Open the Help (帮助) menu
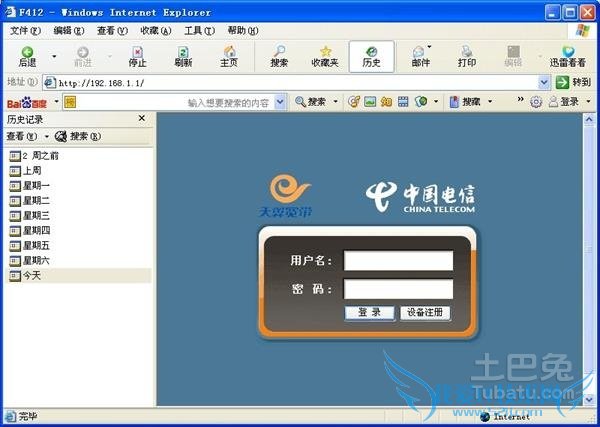 click(x=243, y=31)
